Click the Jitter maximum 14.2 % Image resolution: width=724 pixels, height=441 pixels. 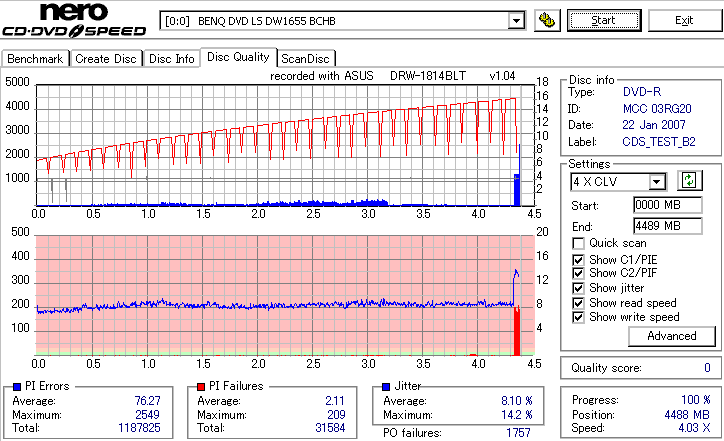[x=517, y=415]
